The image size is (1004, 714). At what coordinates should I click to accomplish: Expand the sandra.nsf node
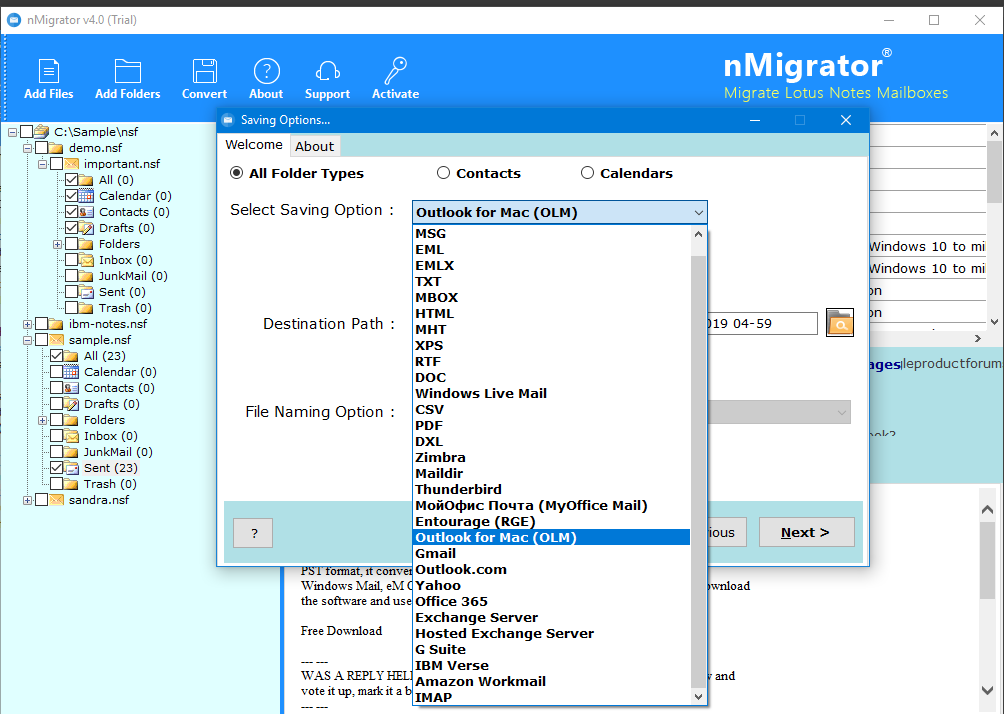click(28, 500)
